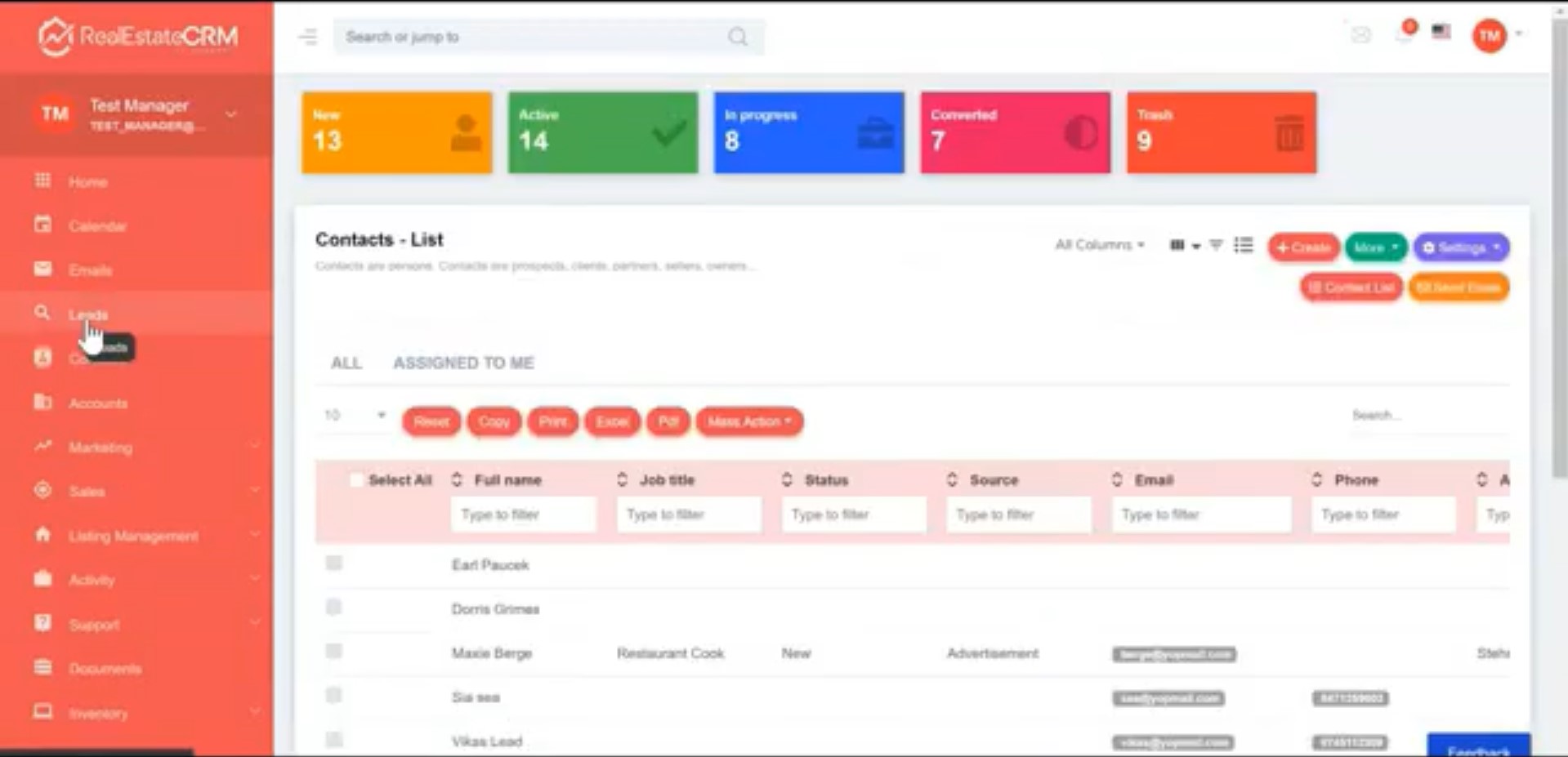Open the notifications bell icon

pyautogui.click(x=1405, y=34)
